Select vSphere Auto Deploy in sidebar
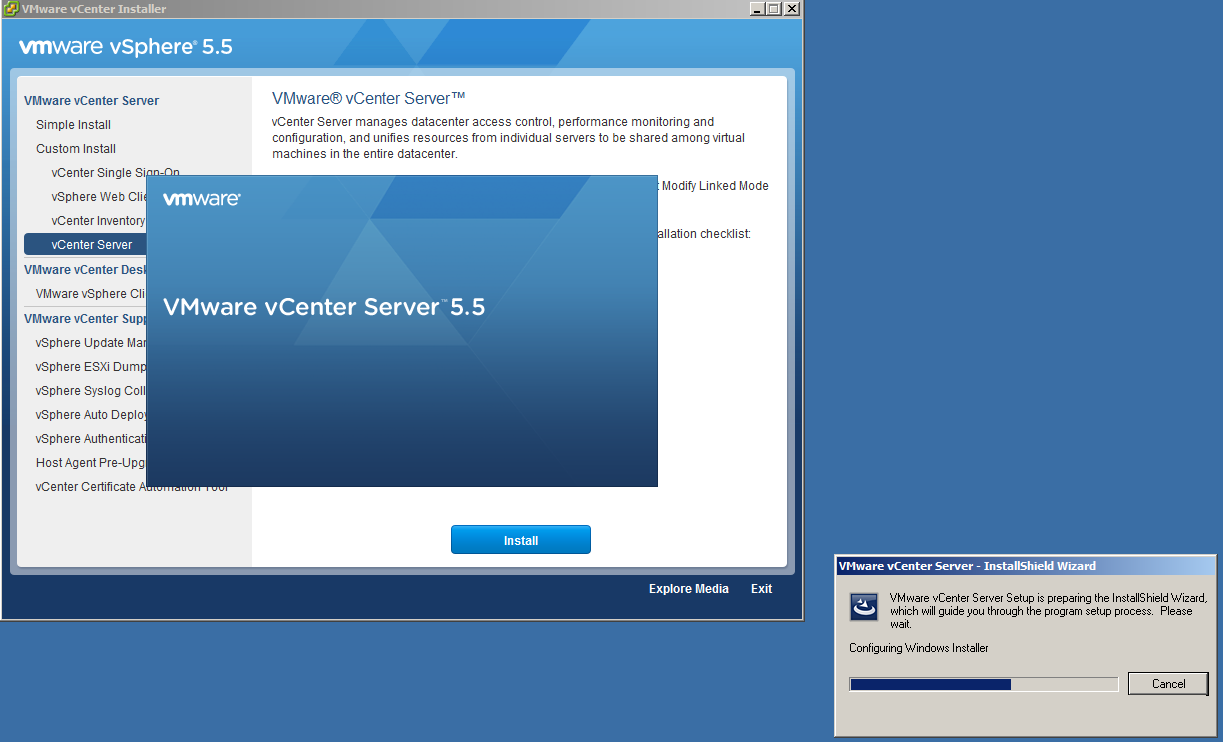 click(91, 415)
